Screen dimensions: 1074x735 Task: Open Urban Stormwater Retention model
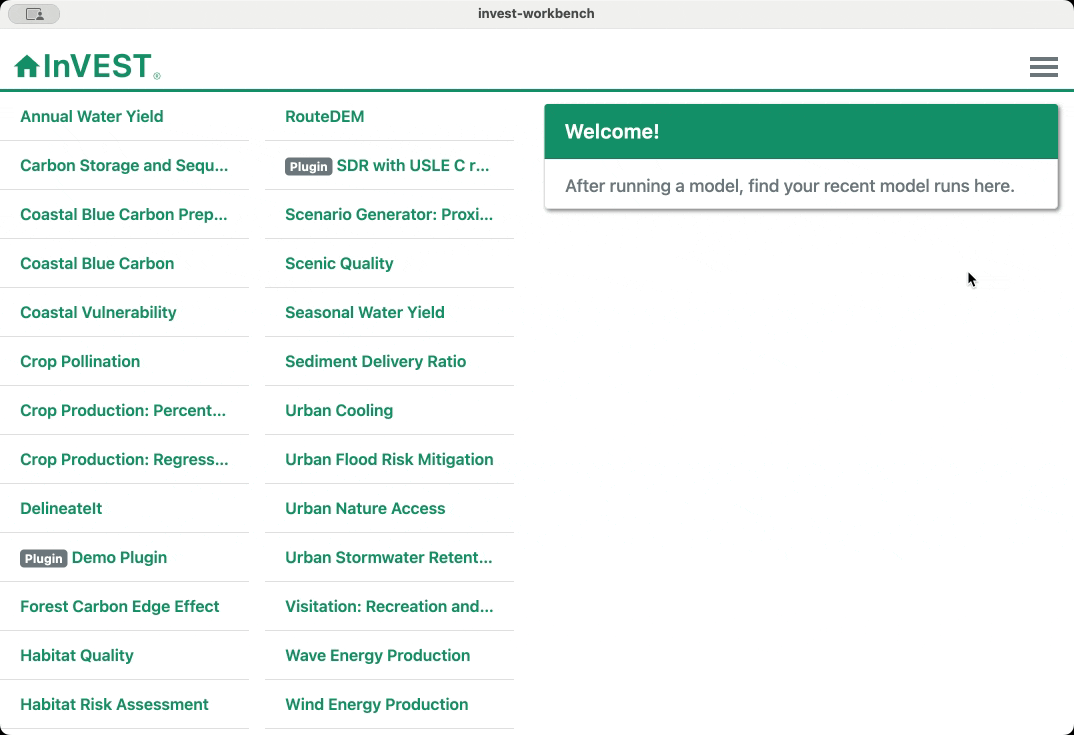[389, 558]
